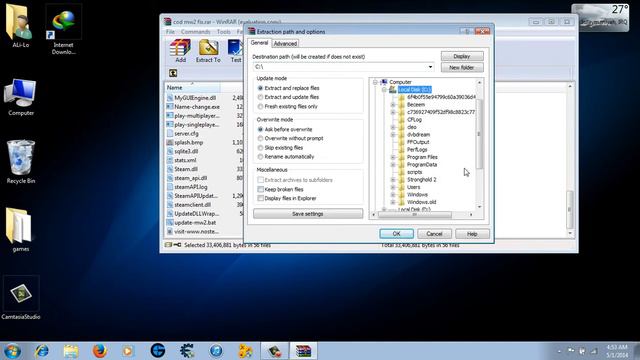Viewport: 640px width, 360px height.
Task: Select the CFLog folder in tree
Action: coord(414,120)
